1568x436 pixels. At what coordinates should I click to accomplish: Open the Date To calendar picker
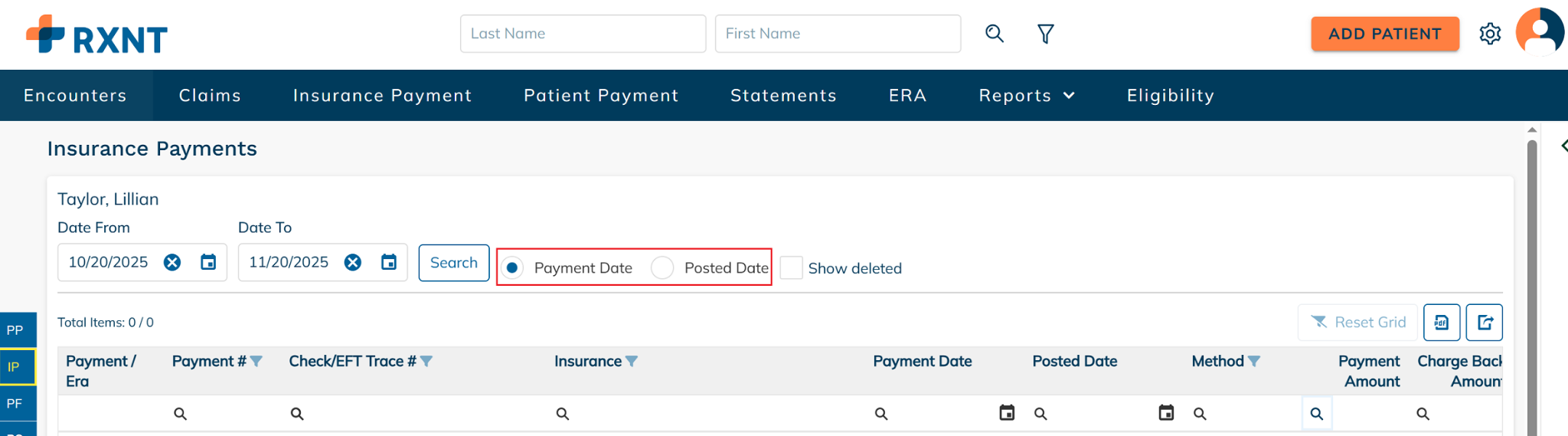(389, 263)
